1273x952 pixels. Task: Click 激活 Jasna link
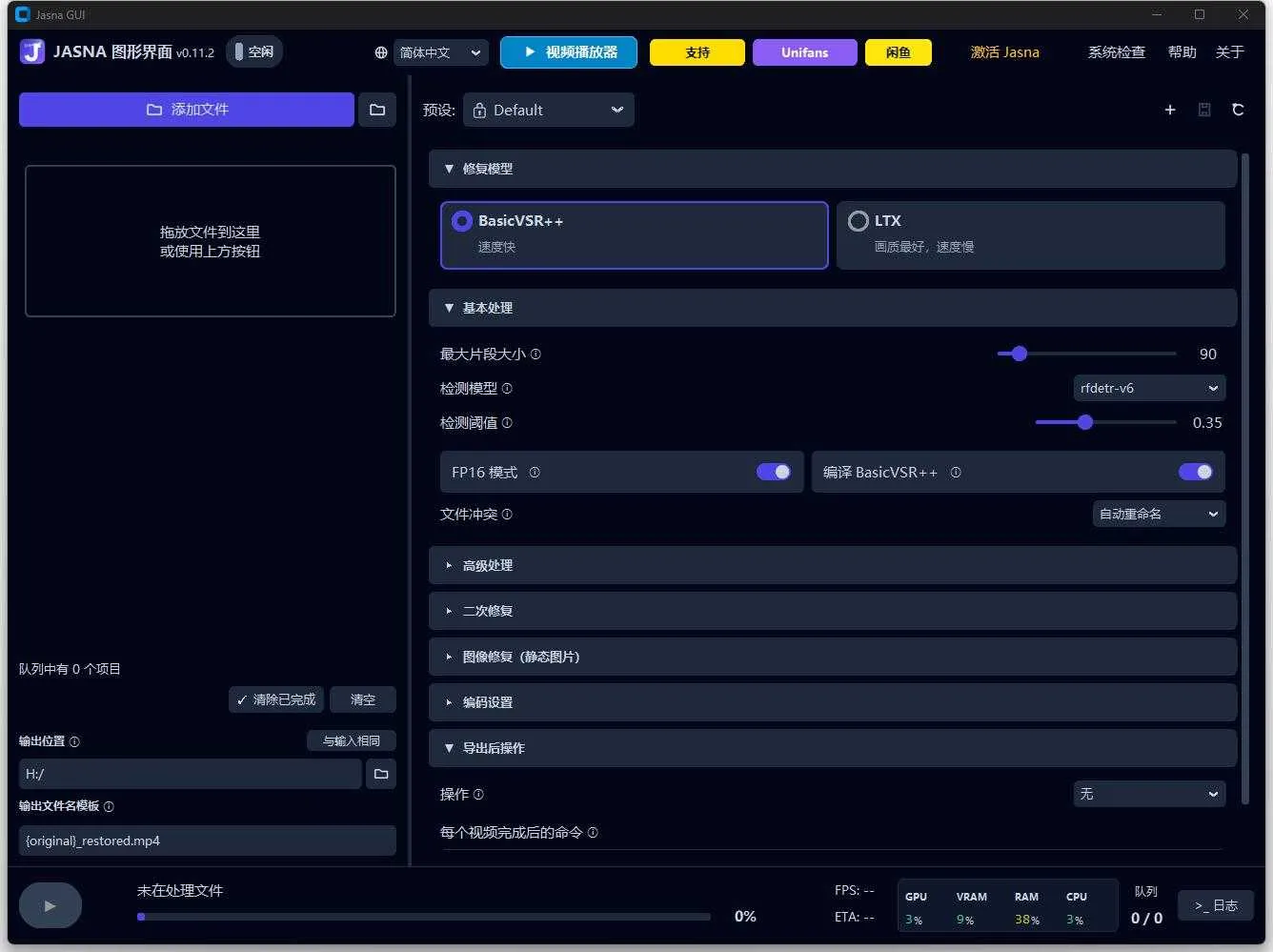(x=1005, y=52)
